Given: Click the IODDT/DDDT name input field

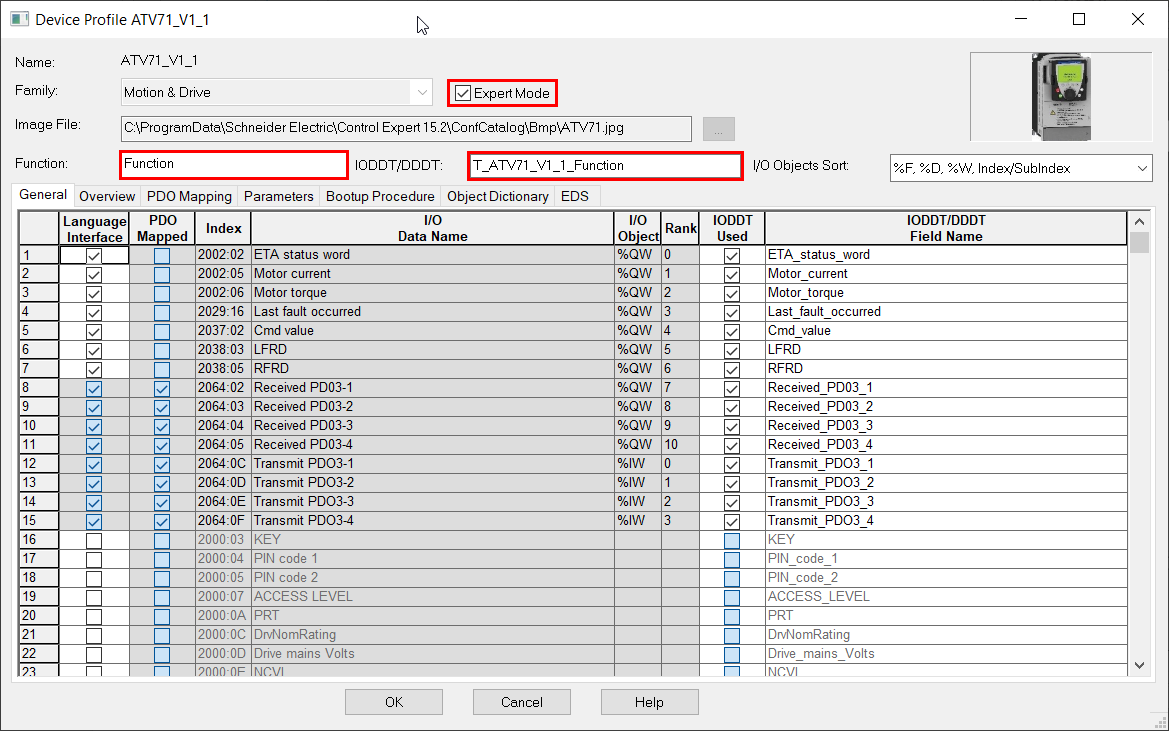Looking at the screenshot, I should coord(605,165).
